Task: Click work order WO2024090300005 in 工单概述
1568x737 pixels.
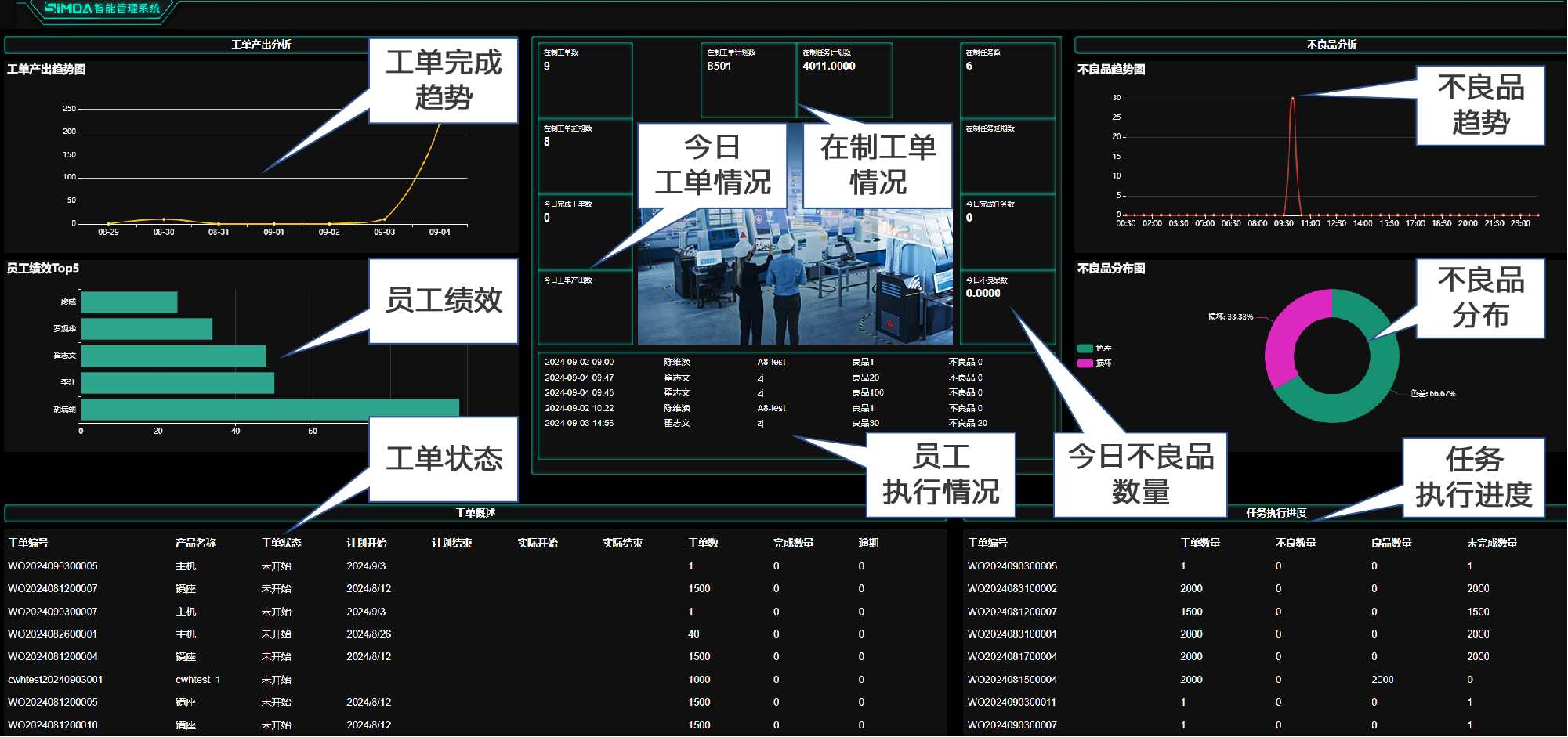Action: pos(53,566)
